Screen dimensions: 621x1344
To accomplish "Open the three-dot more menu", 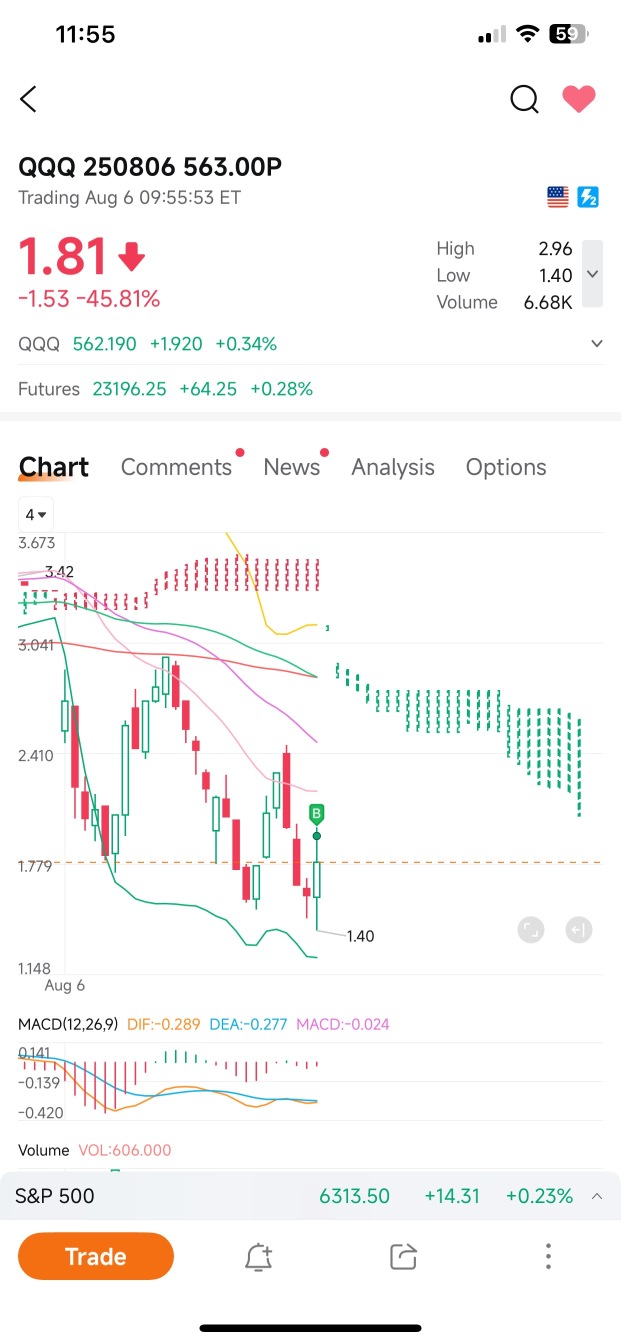I will click(x=548, y=1257).
